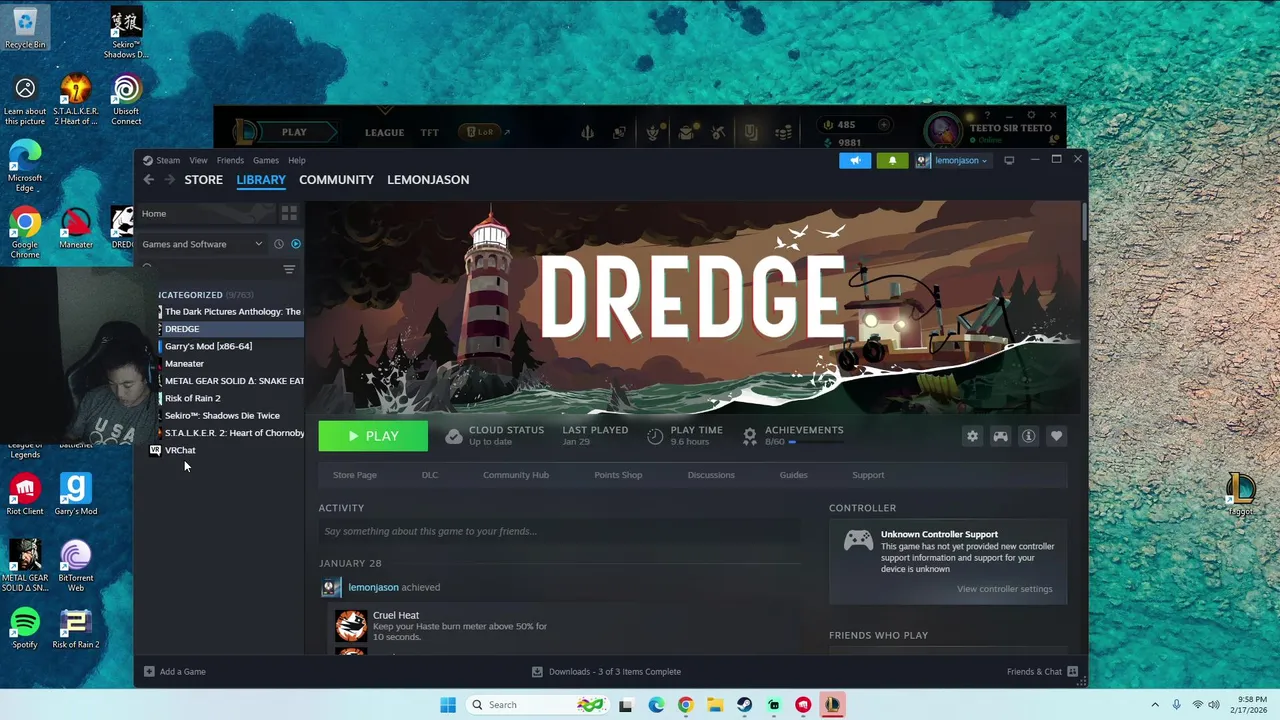
Task: Toggle the ready-to-play filter icon
Action: point(295,244)
